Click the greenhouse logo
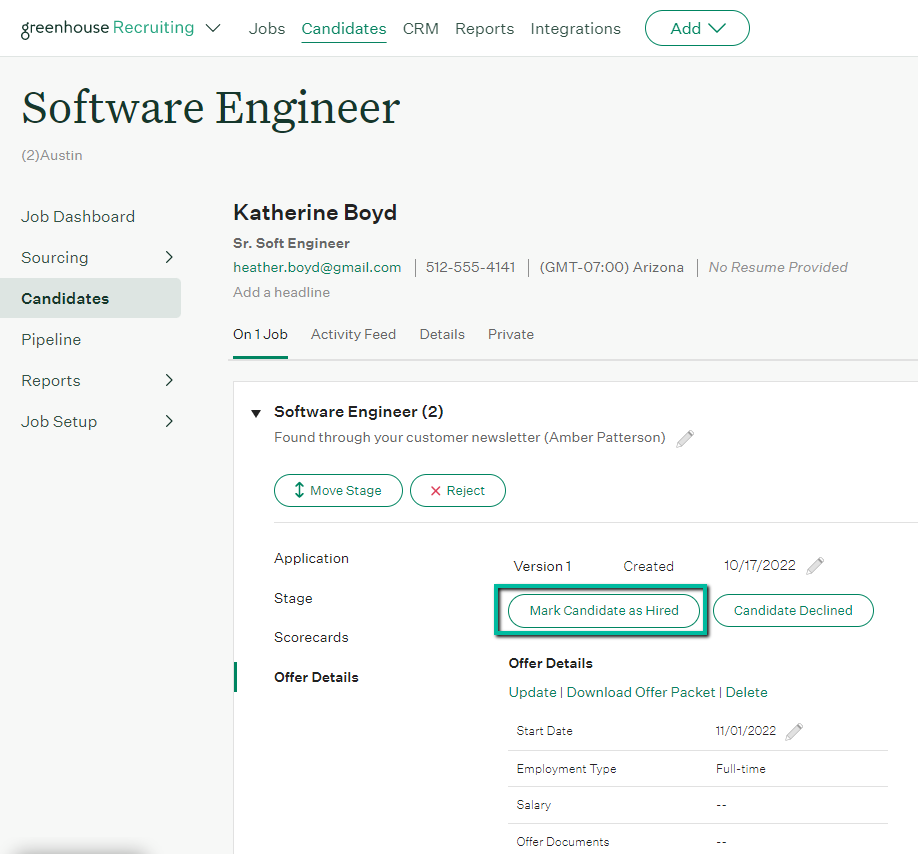Screen dimensions: 918x854 tap(64, 28)
